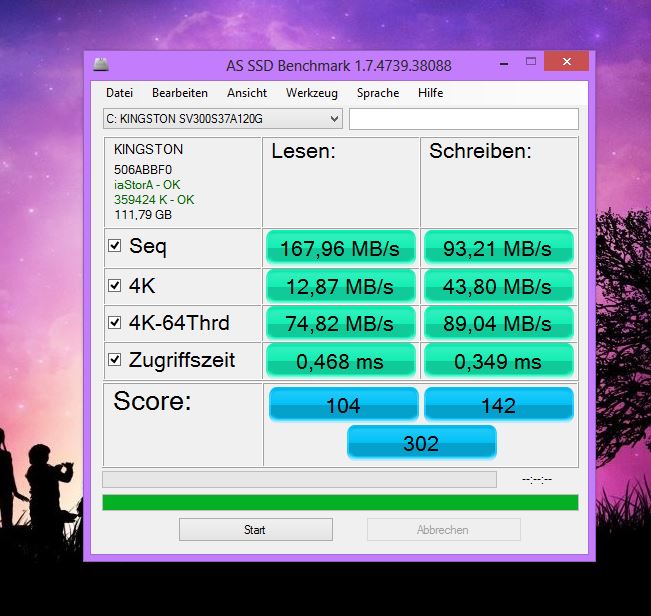The width and height of the screenshot is (651, 616).
Task: Click the 4K-64Thrd read result 74,82 MB/s
Action: (340, 323)
